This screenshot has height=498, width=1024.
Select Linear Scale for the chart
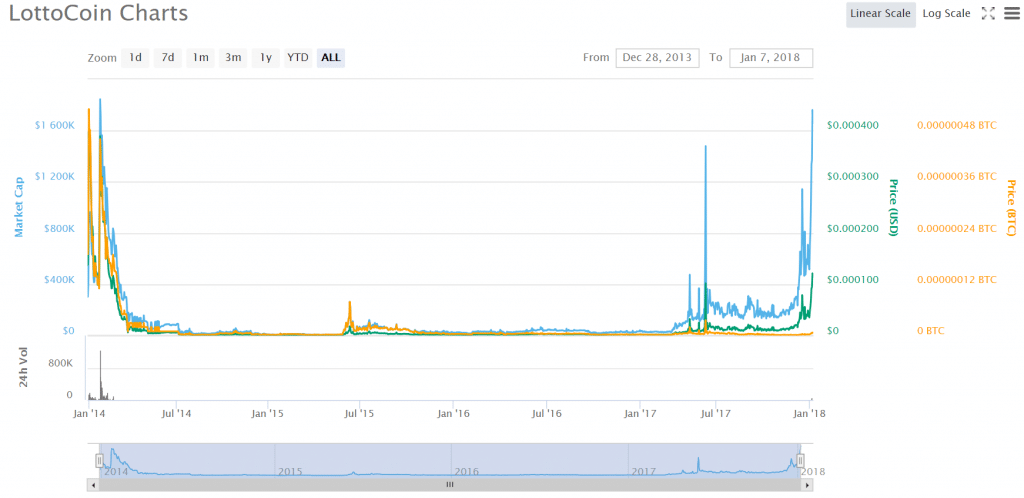[x=880, y=13]
